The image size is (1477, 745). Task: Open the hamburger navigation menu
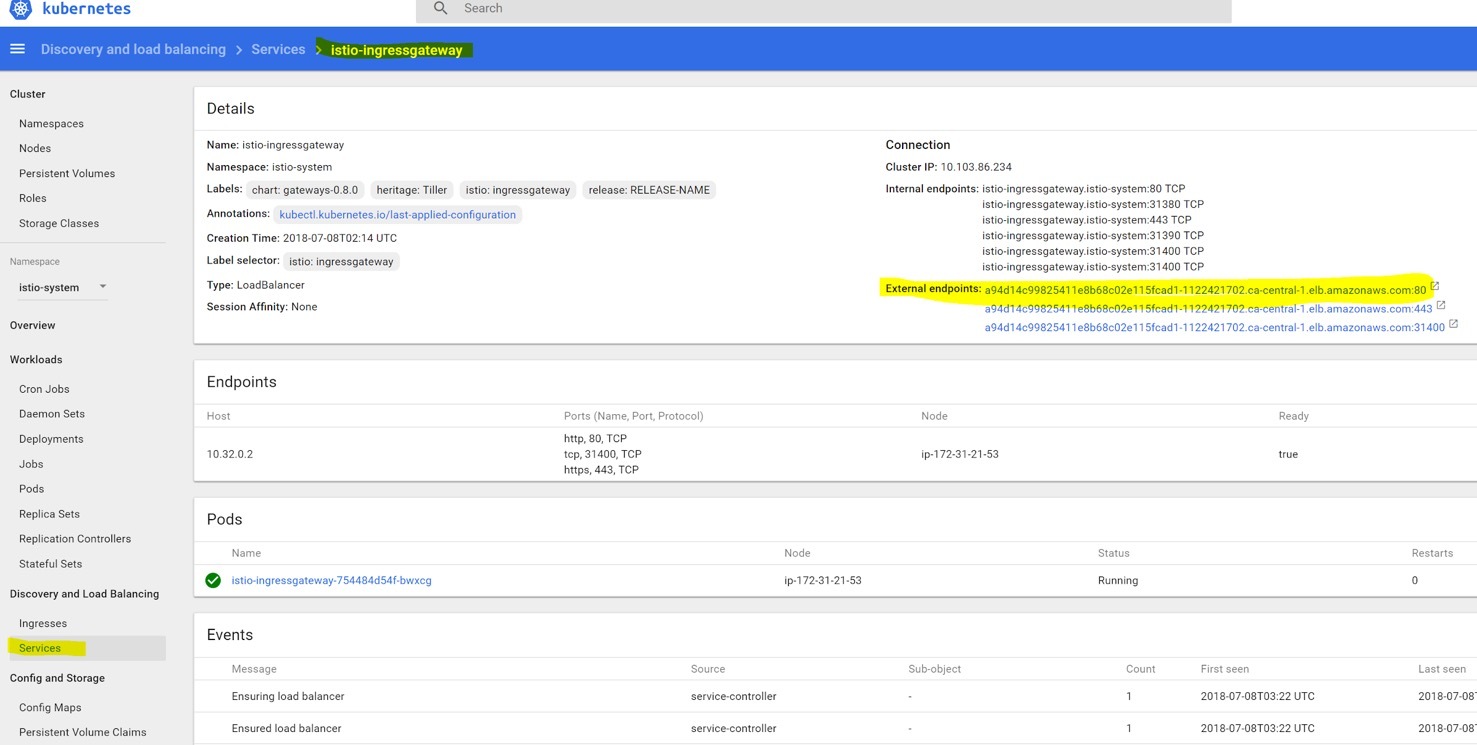(x=17, y=49)
